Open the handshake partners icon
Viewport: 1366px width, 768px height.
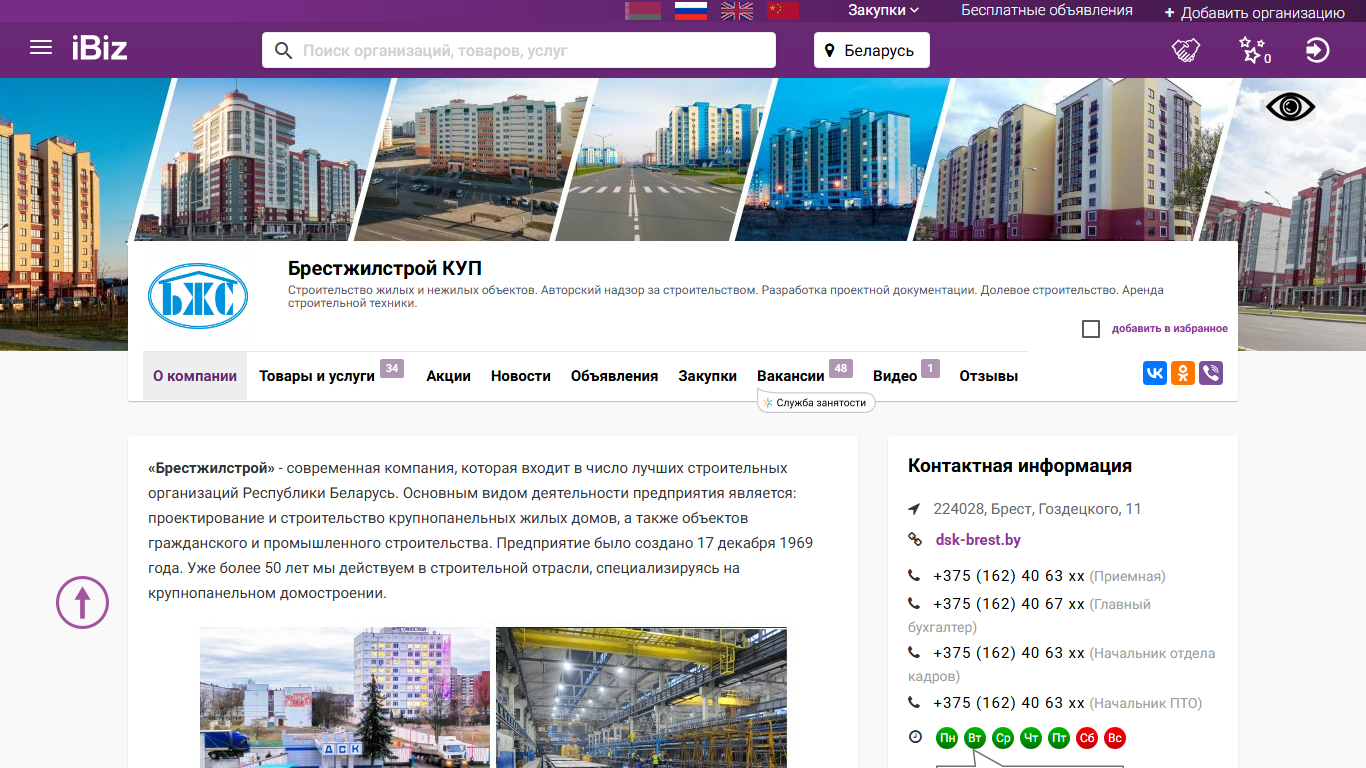pos(1186,50)
